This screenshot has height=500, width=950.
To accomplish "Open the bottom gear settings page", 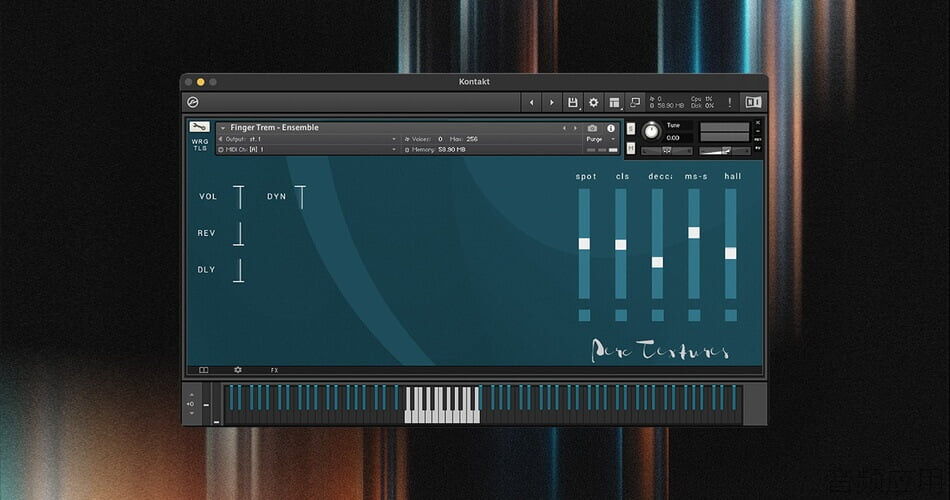I will coord(238,370).
